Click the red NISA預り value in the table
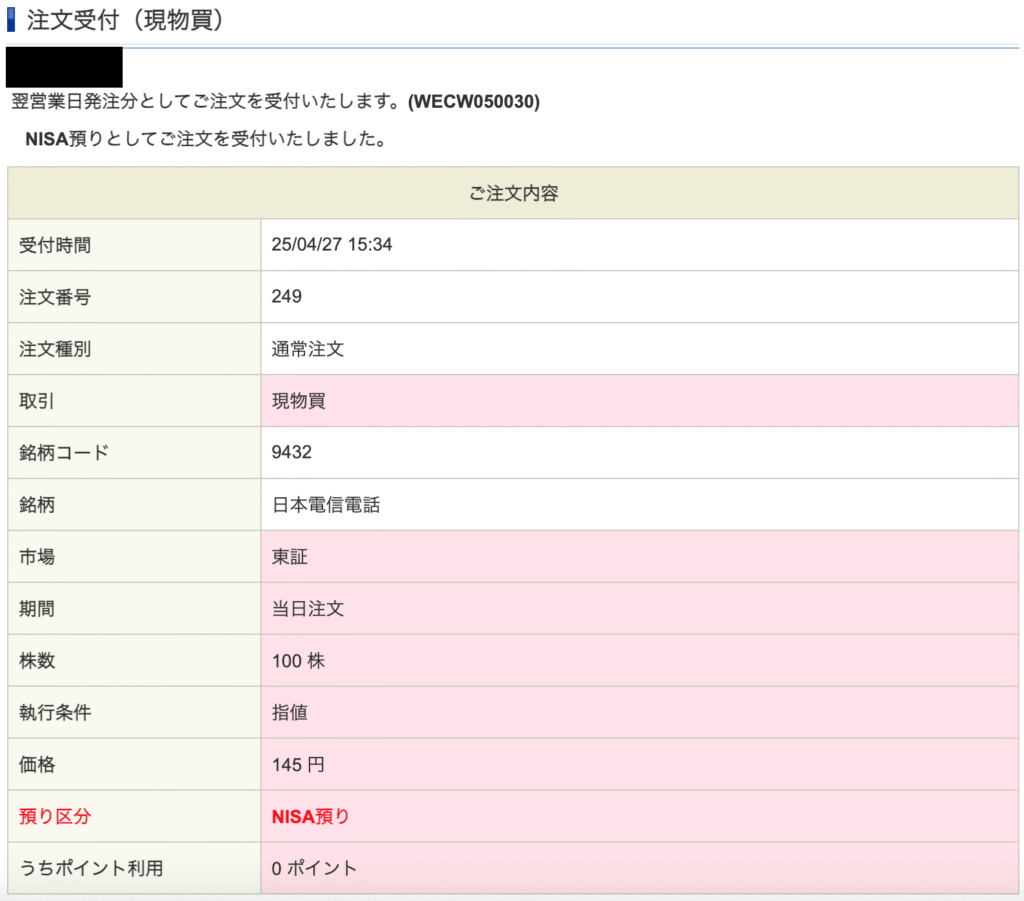Viewport: 1024px width, 901px height. (311, 817)
